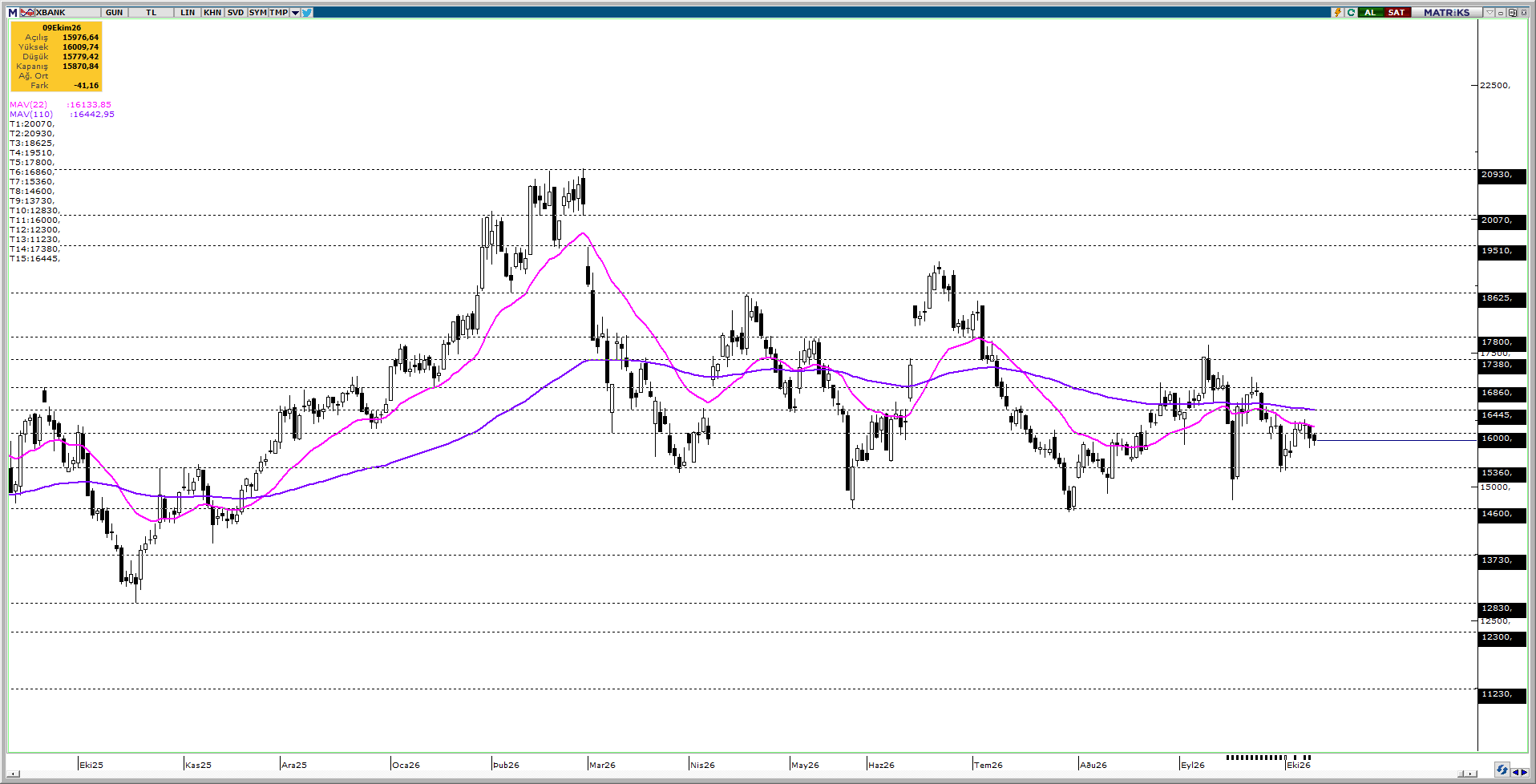The height and width of the screenshot is (784, 1536).
Task: Click the MAV(110) indicator label
Action: pos(31,114)
